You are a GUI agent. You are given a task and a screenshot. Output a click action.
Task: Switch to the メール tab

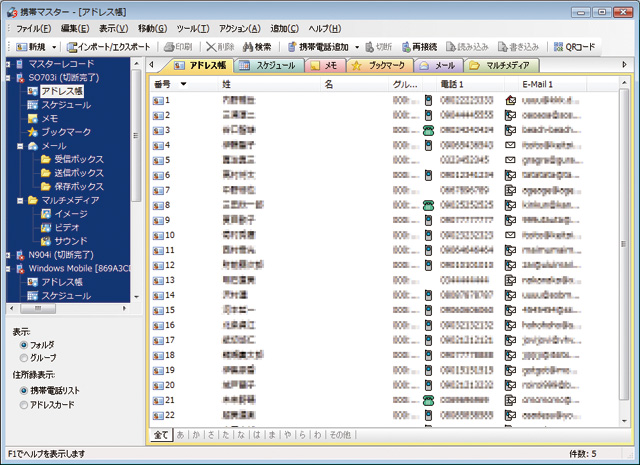pyautogui.click(x=438, y=65)
